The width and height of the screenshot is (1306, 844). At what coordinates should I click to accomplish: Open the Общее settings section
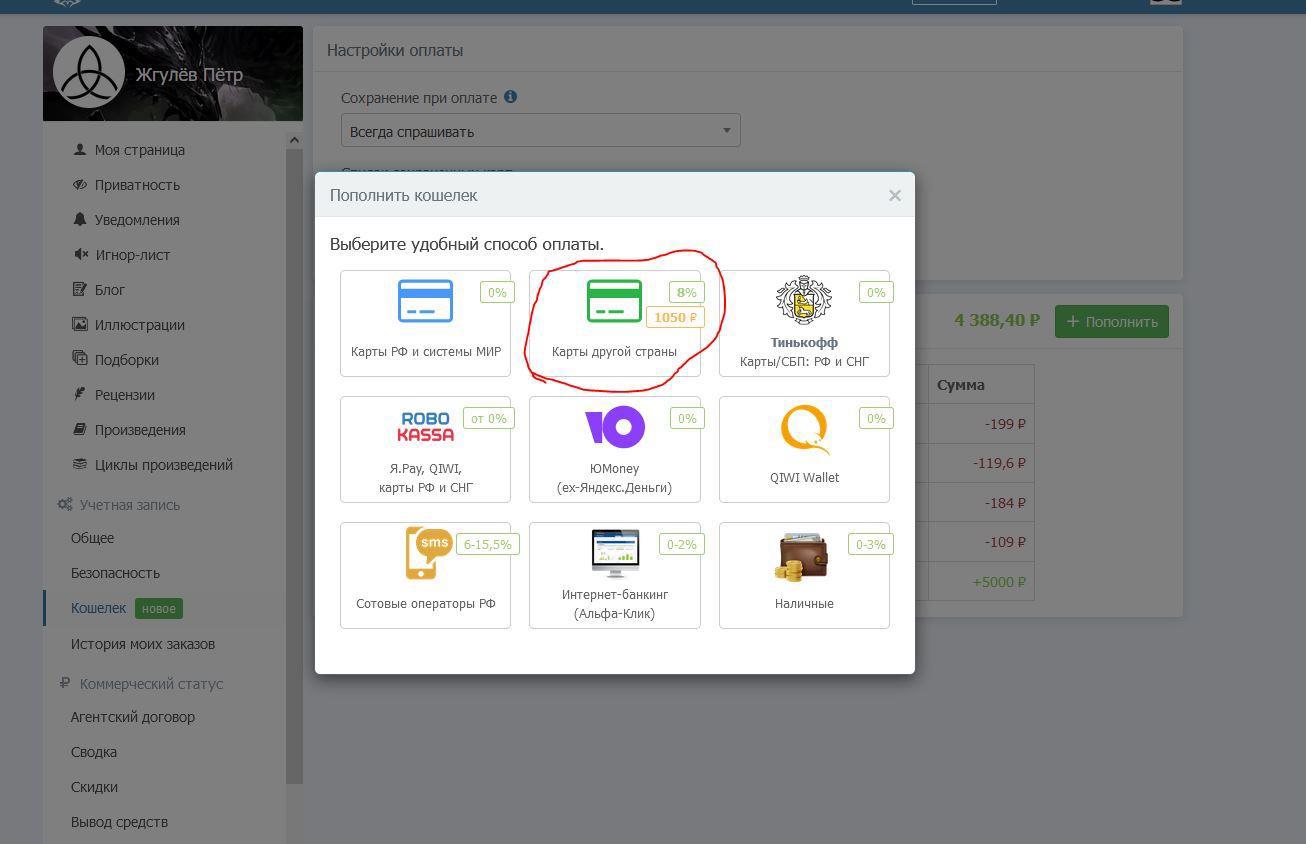click(92, 538)
